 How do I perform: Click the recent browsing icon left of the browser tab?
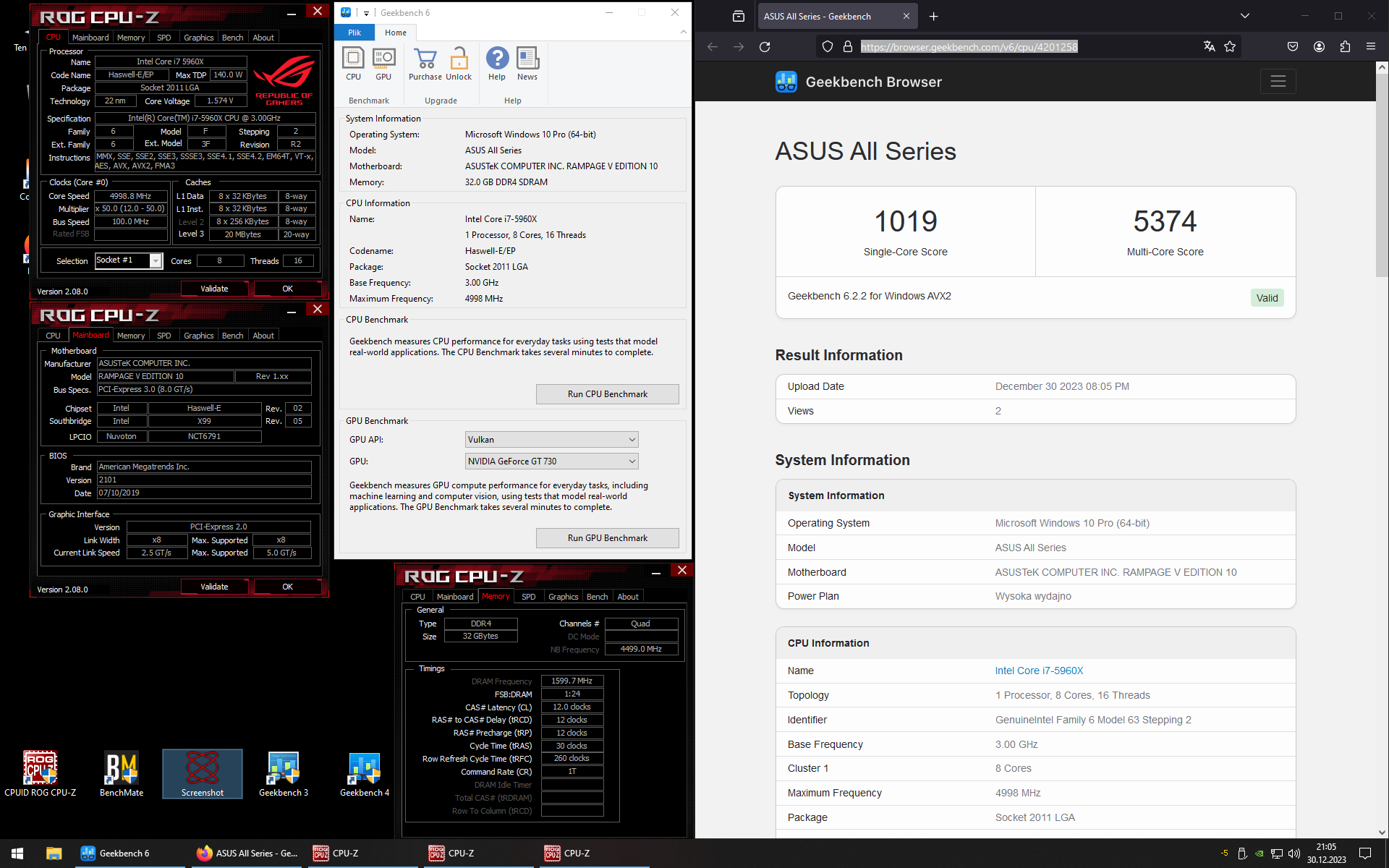click(739, 16)
